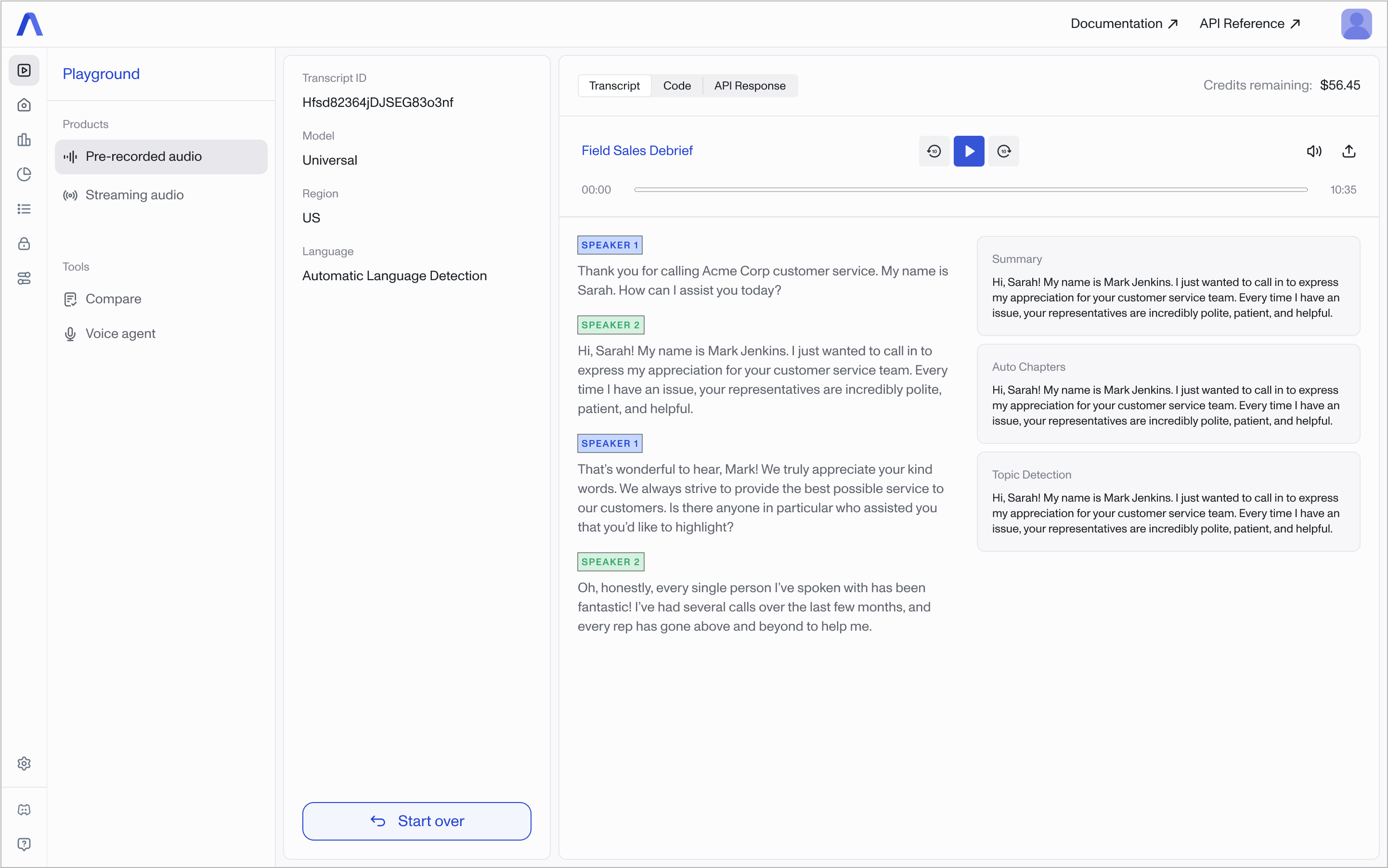Screen dimensions: 1388x868
Task: Open the pie chart usage icon
Action: click(24, 175)
